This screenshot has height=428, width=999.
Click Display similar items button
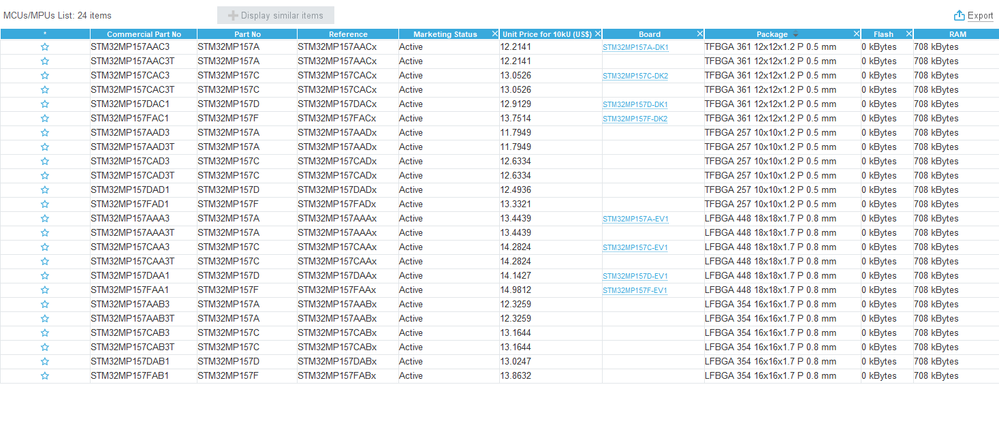[x=275, y=15]
